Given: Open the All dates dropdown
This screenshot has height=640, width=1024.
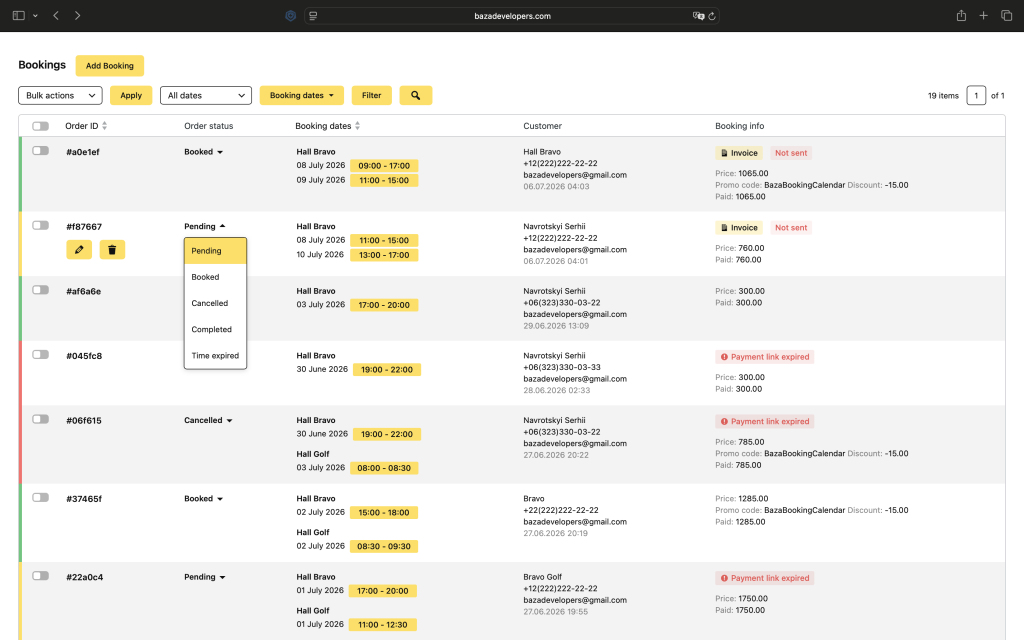Looking at the screenshot, I should point(206,95).
